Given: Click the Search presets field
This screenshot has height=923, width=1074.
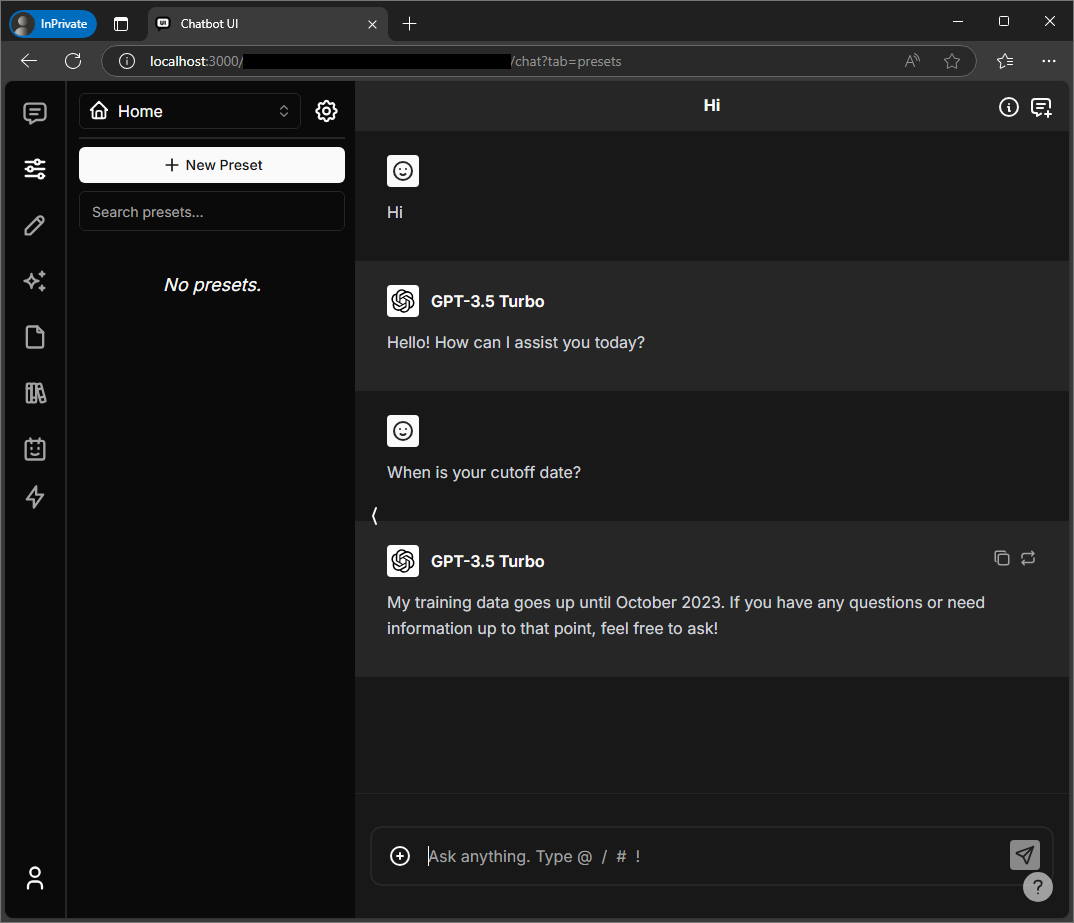Looking at the screenshot, I should [211, 211].
